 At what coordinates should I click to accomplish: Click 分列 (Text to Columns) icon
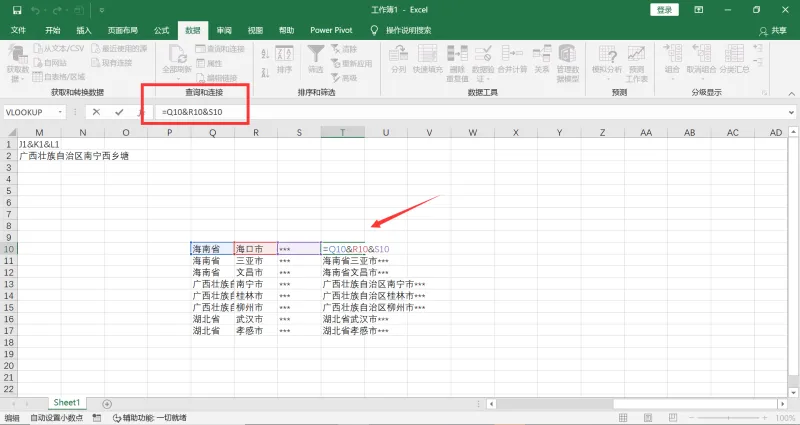point(398,54)
